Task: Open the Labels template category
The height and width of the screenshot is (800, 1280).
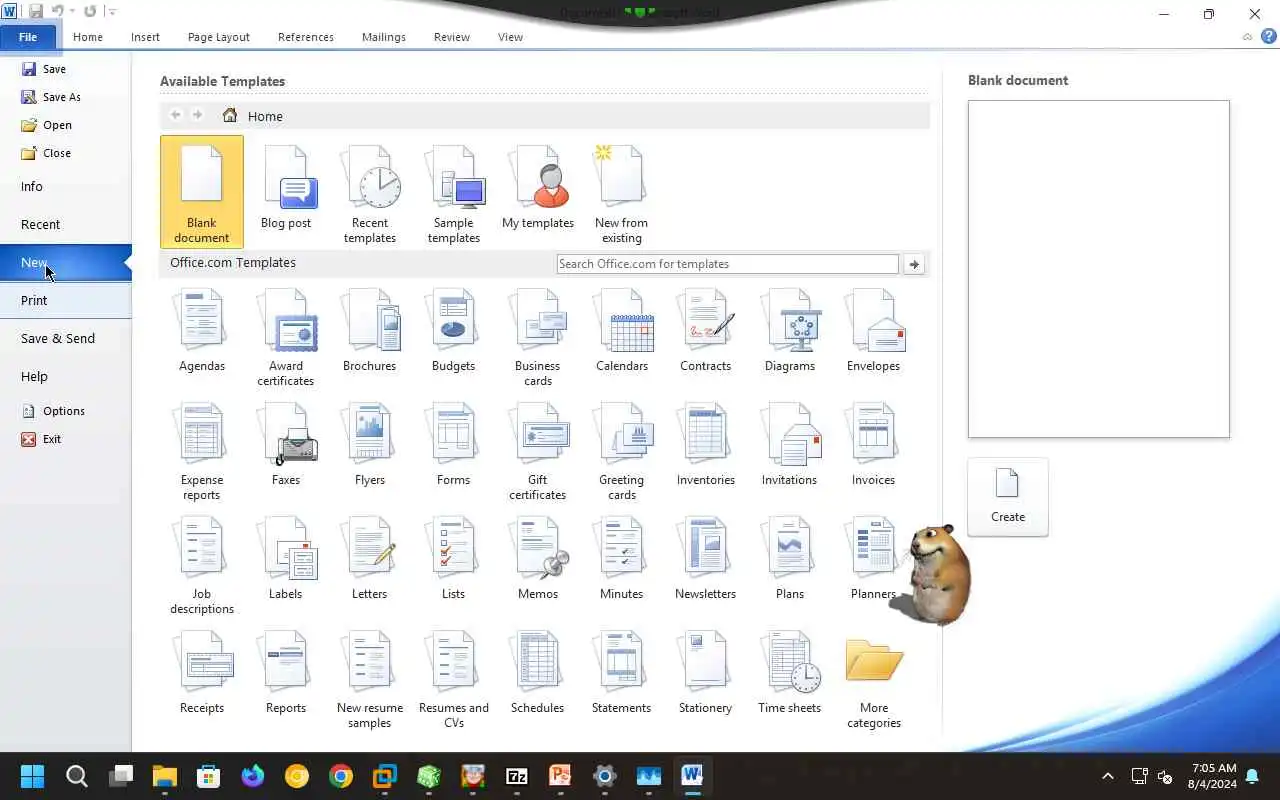Action: tap(286, 559)
